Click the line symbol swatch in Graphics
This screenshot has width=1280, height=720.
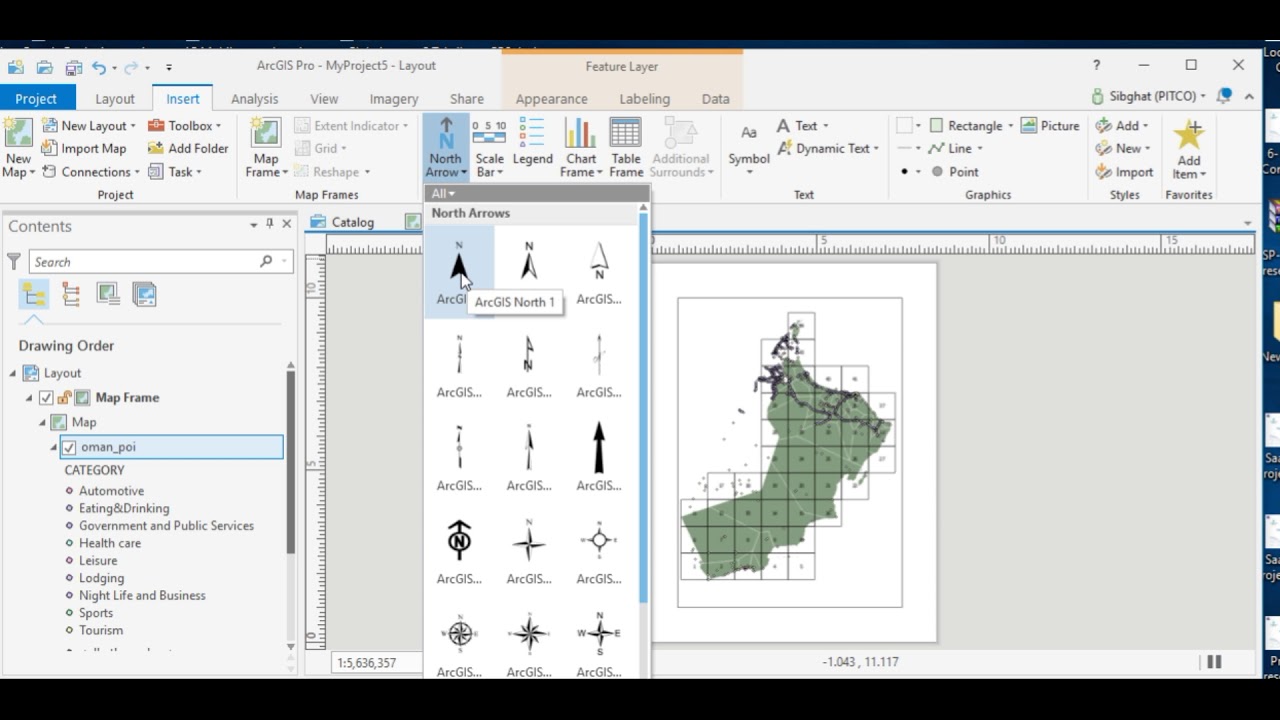905,149
